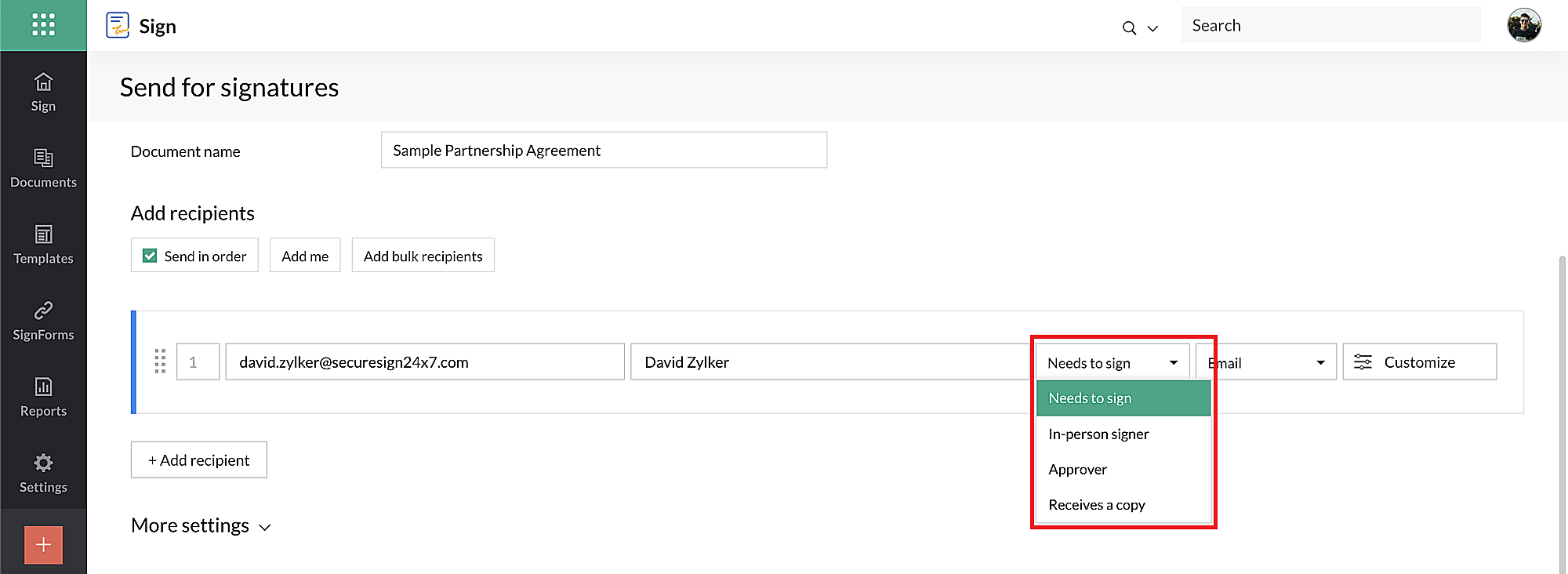Expand the search filter dropdown arrow
Image resolution: width=1568 pixels, height=574 pixels.
tap(1152, 28)
